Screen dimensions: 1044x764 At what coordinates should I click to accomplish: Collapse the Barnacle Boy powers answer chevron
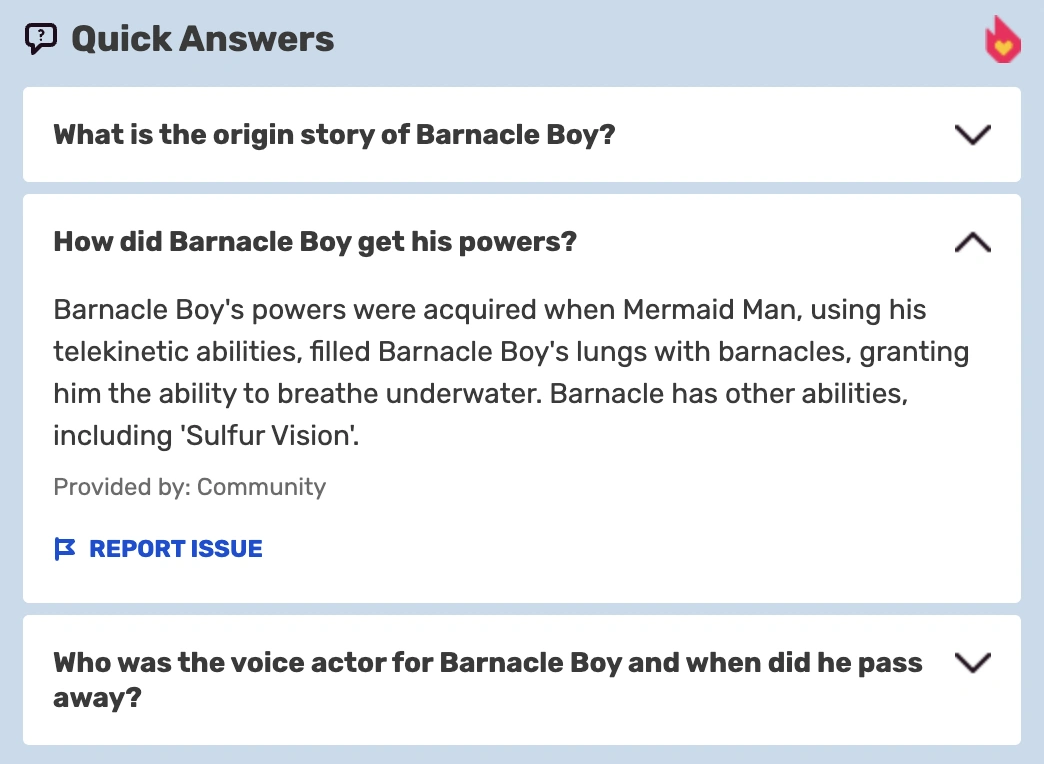[972, 242]
